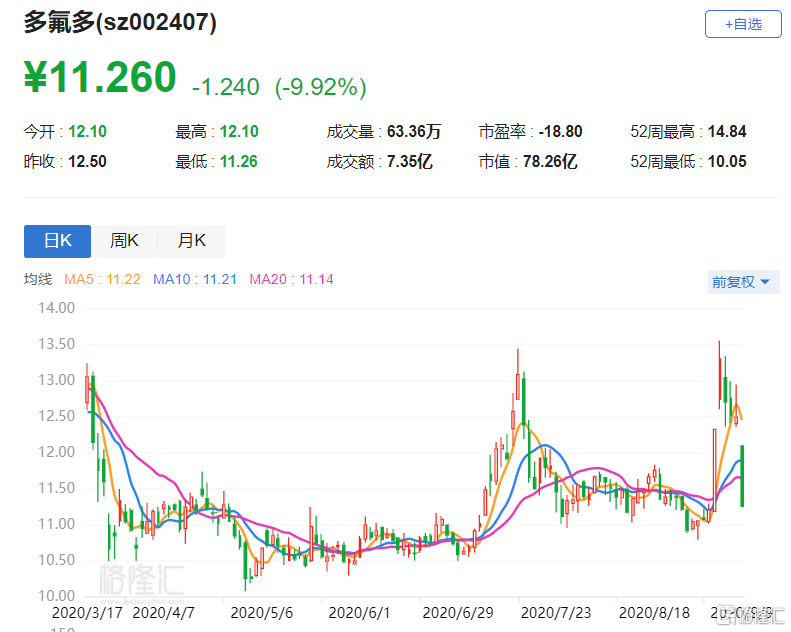
Task: Click the MA5 : 11.22 legend label
Action: [x=102, y=279]
